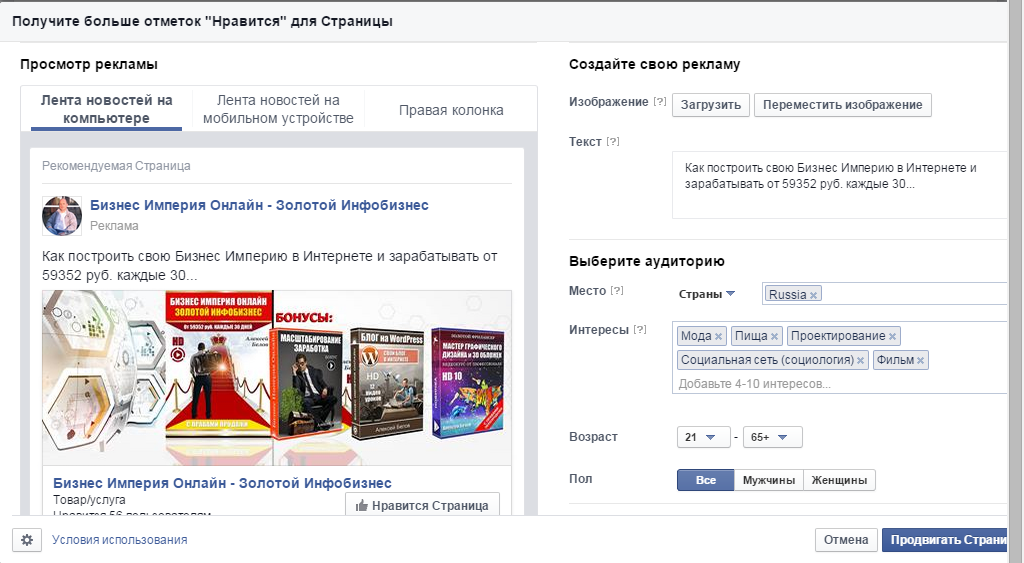Remove the Социальная сеть interest tag

click(x=860, y=361)
